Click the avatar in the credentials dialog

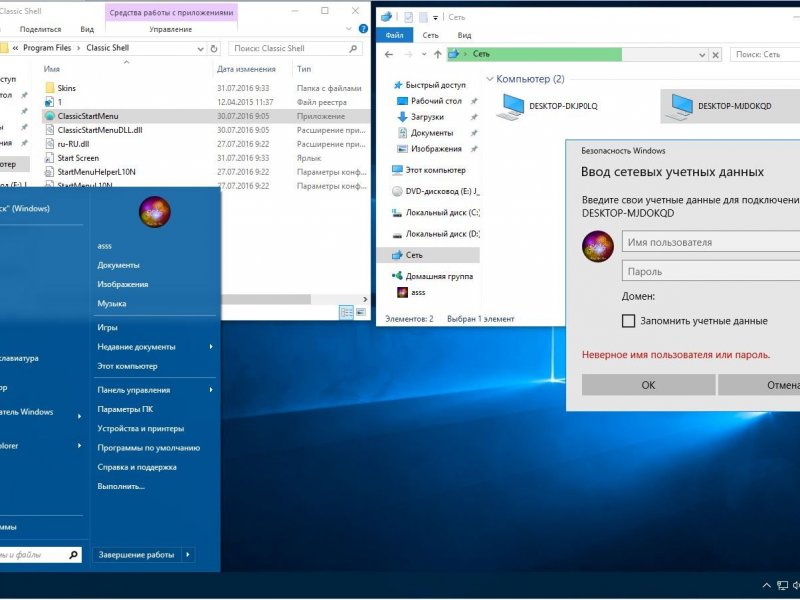[598, 246]
